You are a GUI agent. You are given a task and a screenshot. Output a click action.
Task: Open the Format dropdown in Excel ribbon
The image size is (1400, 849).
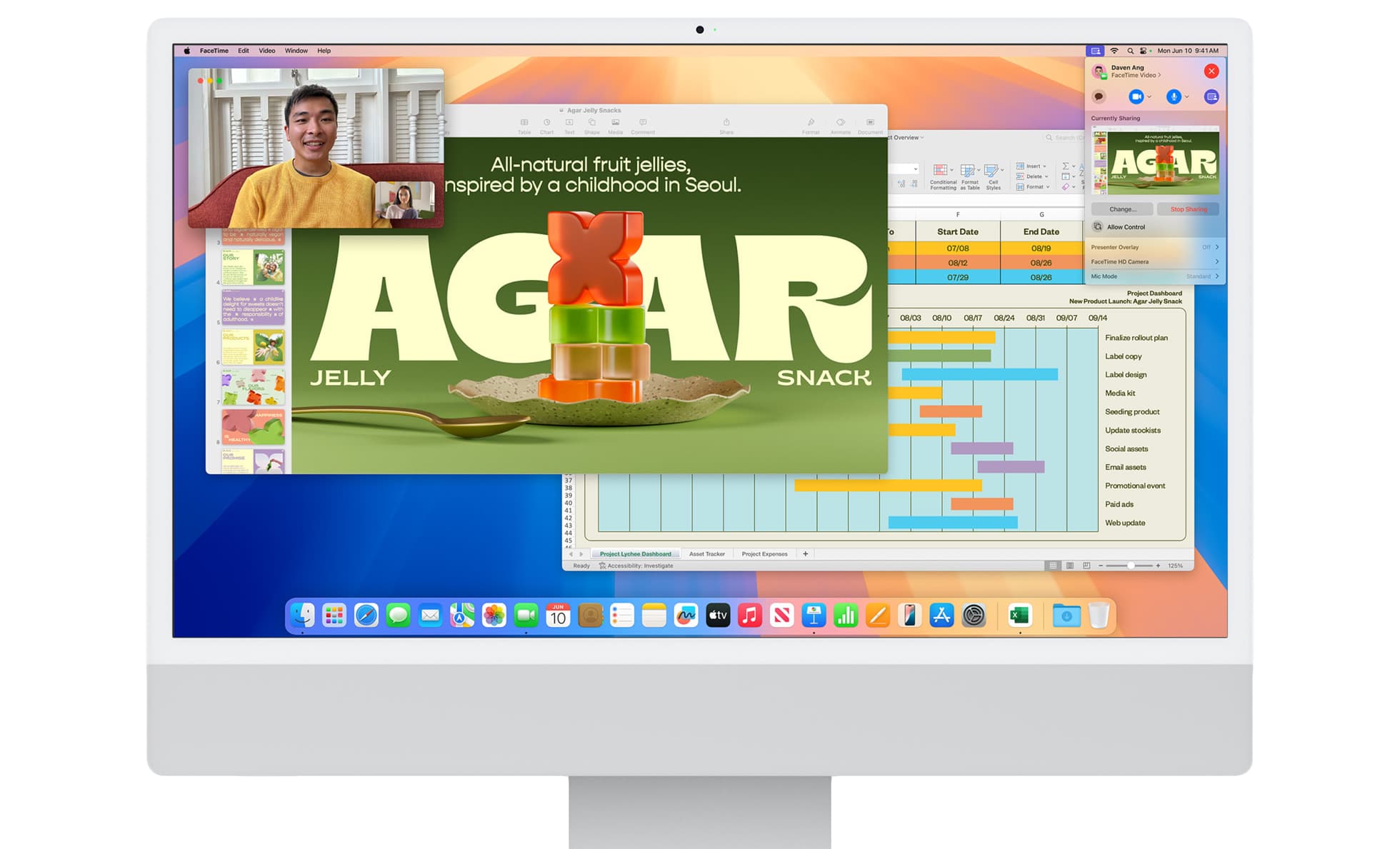pyautogui.click(x=1033, y=187)
